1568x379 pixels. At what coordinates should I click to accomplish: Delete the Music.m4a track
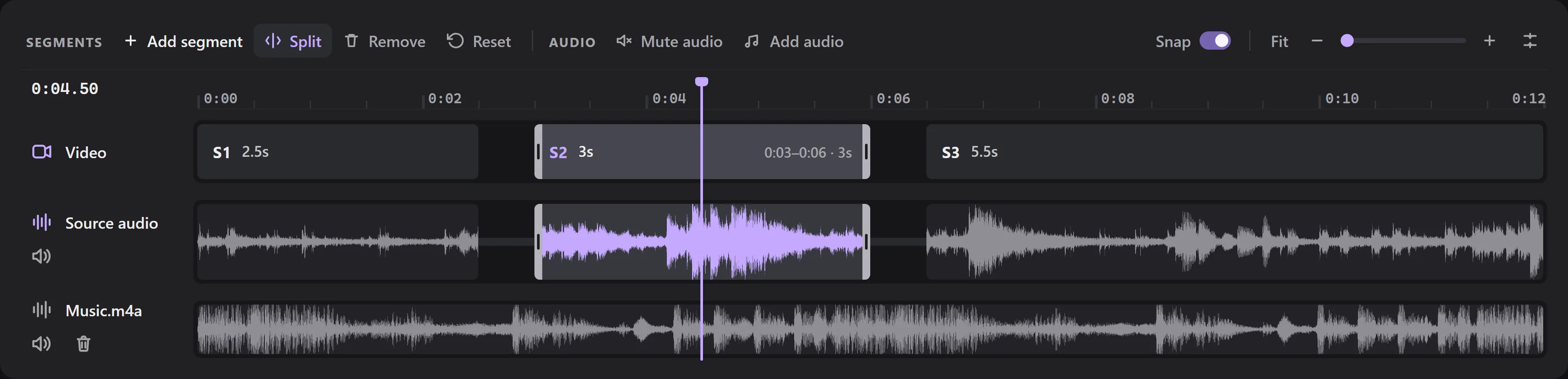[83, 344]
